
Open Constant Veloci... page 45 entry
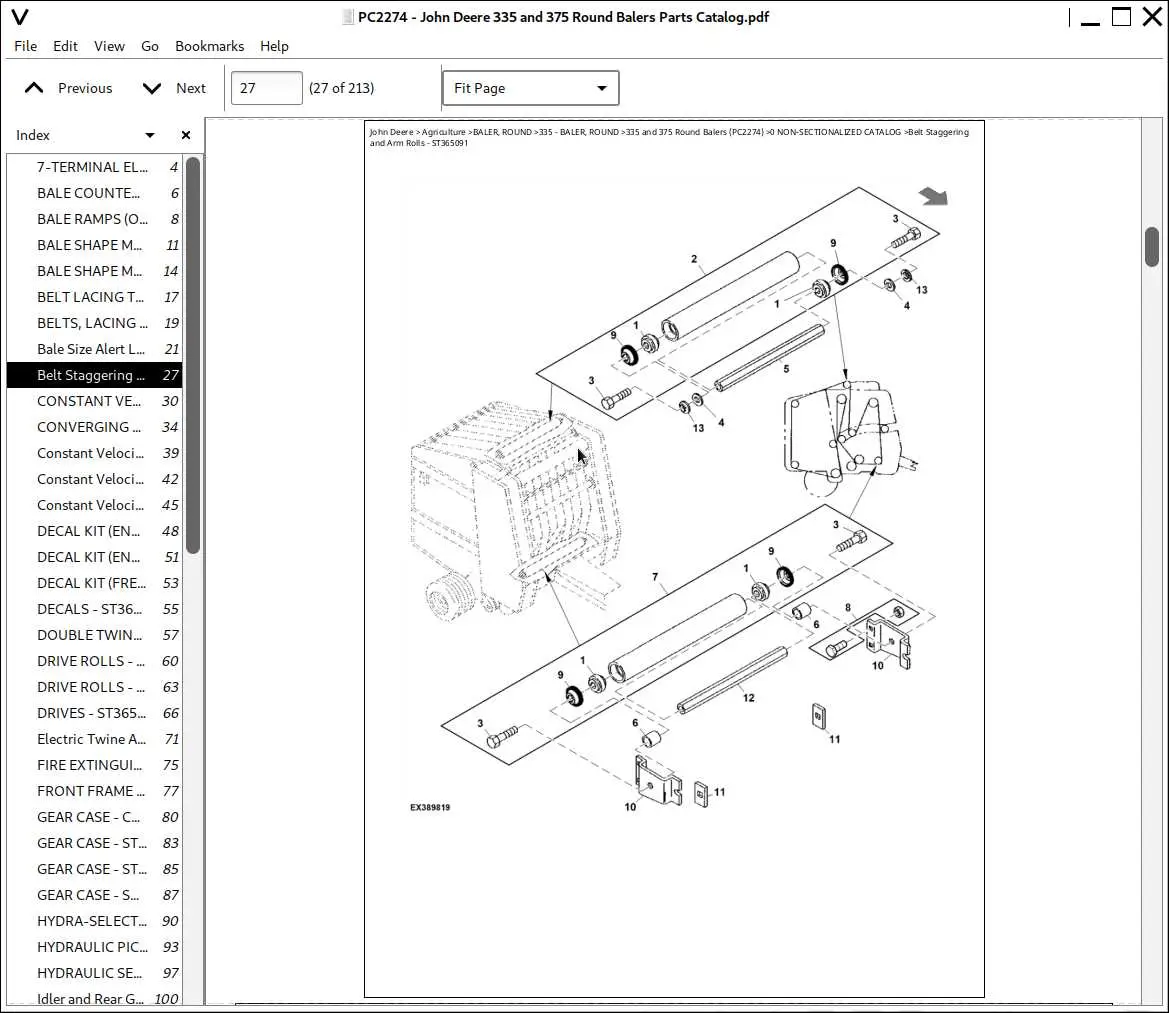click(x=95, y=505)
